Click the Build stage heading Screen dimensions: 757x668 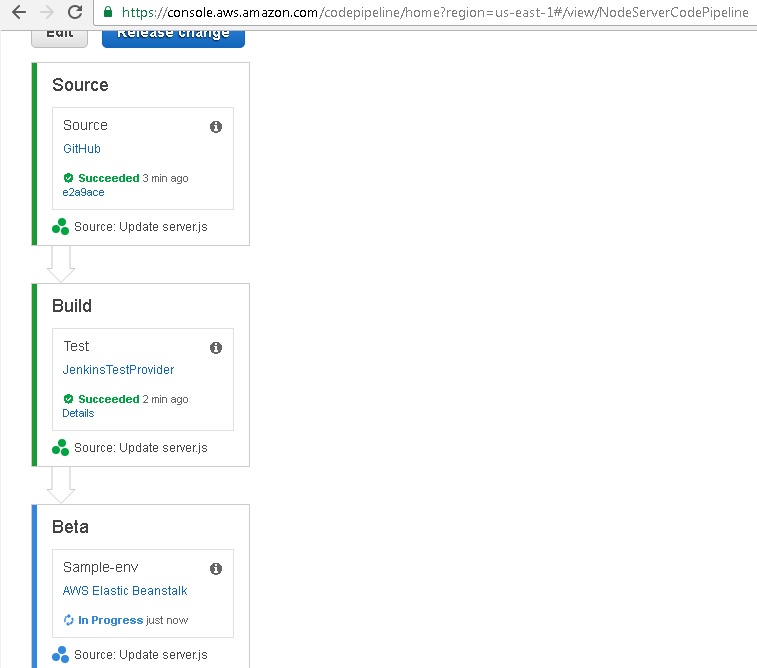pyautogui.click(x=72, y=306)
